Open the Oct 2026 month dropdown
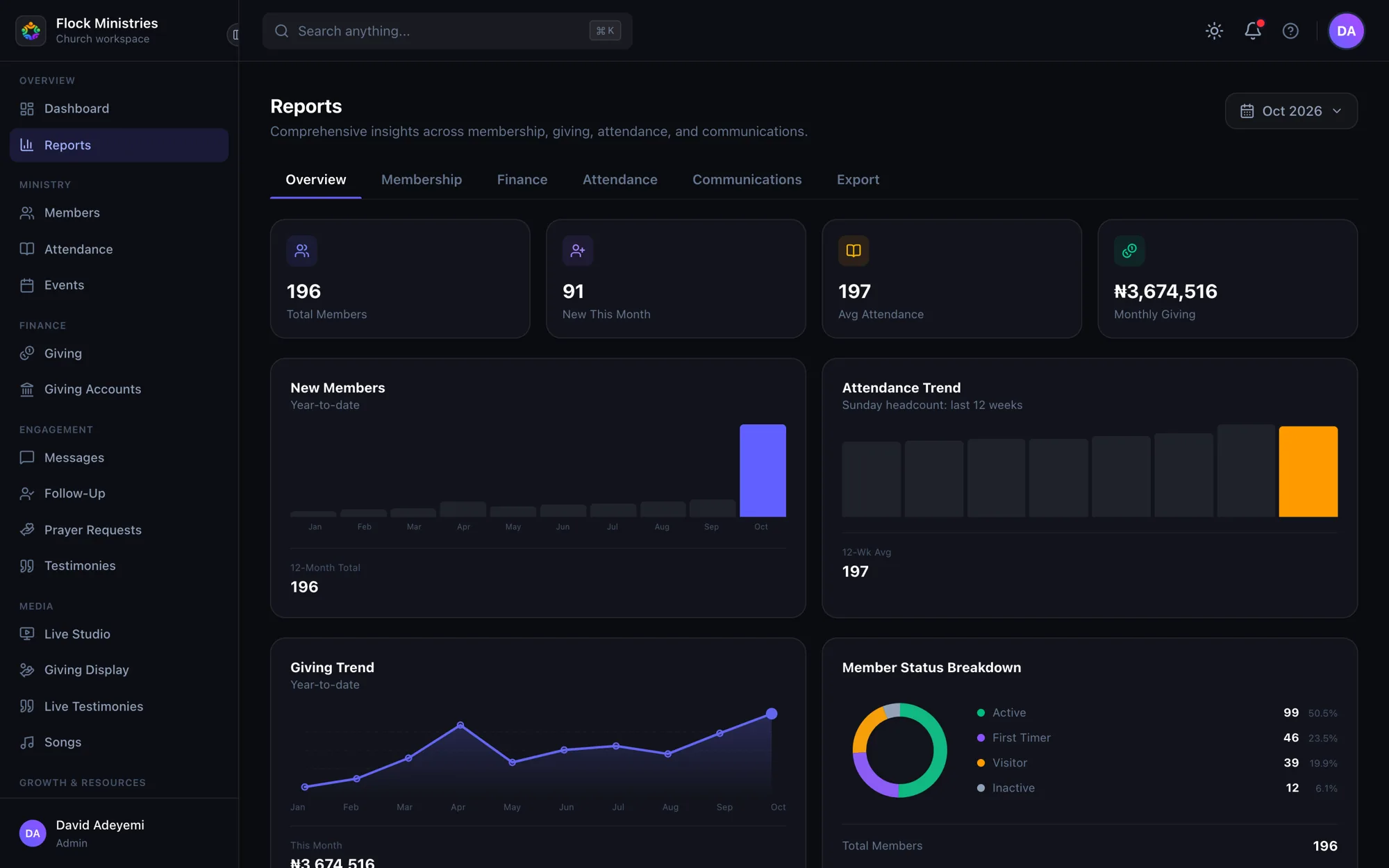This screenshot has width=1389, height=868. (1291, 111)
